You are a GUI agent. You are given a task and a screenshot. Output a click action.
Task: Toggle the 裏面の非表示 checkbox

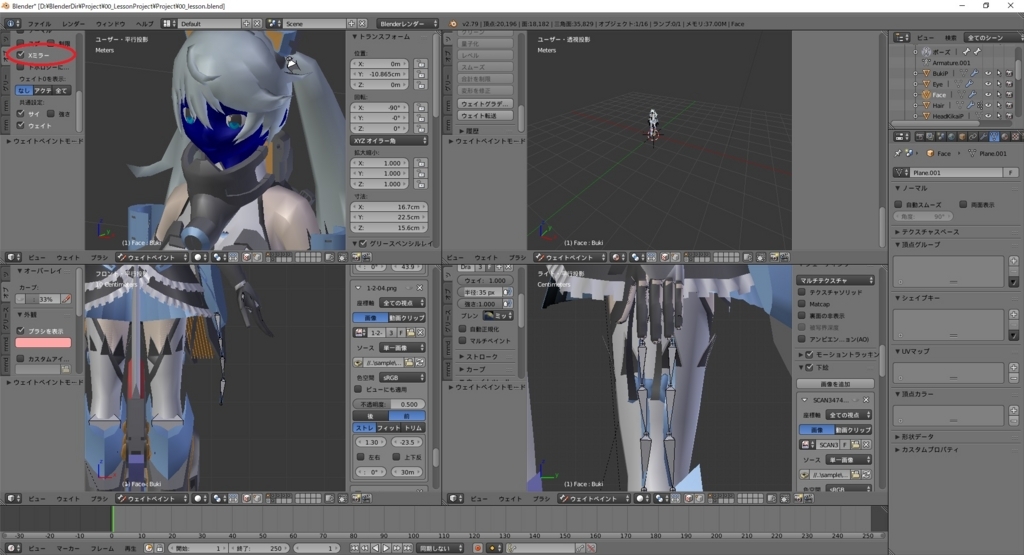click(802, 315)
